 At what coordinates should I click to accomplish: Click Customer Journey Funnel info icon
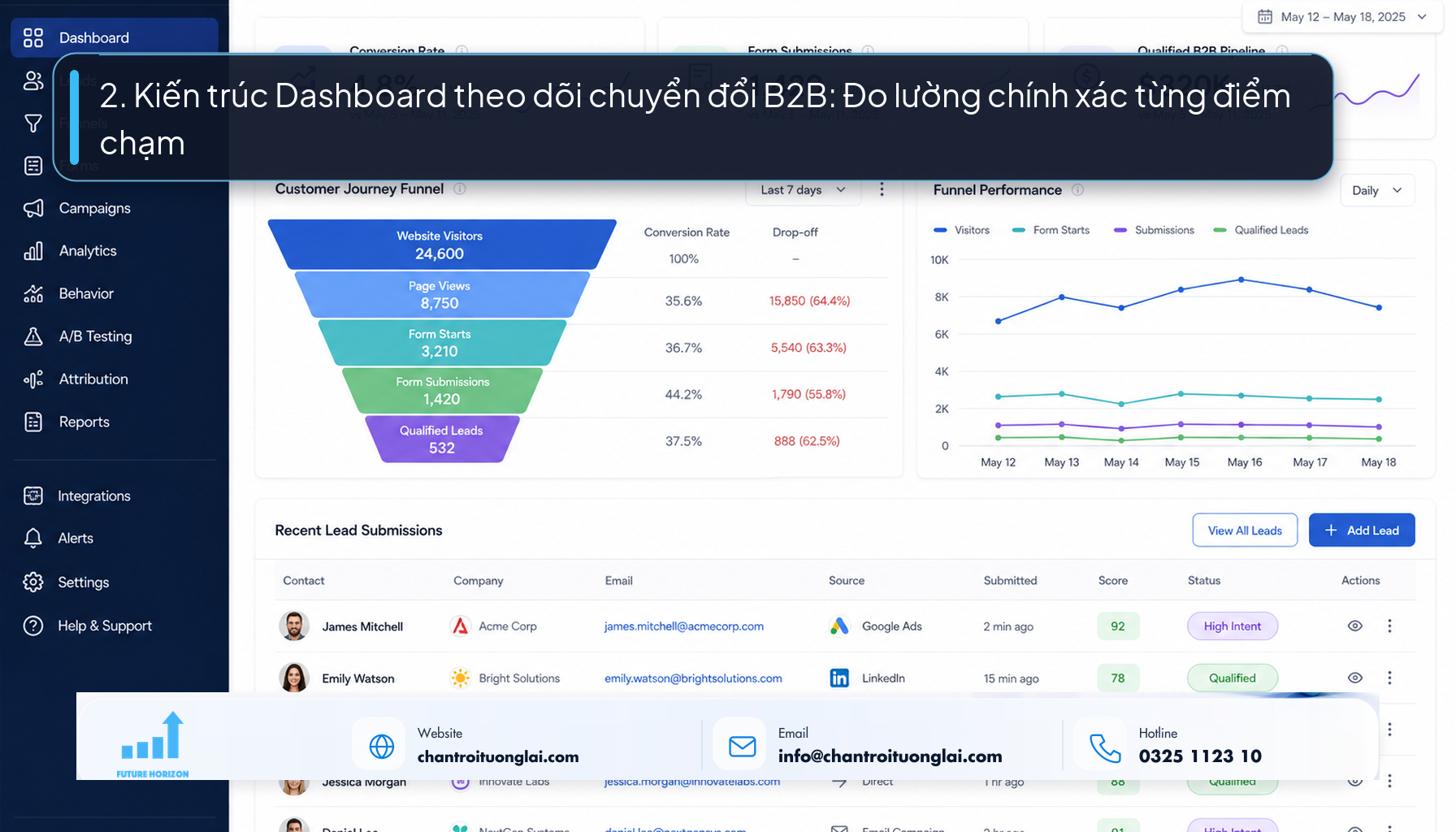(460, 188)
